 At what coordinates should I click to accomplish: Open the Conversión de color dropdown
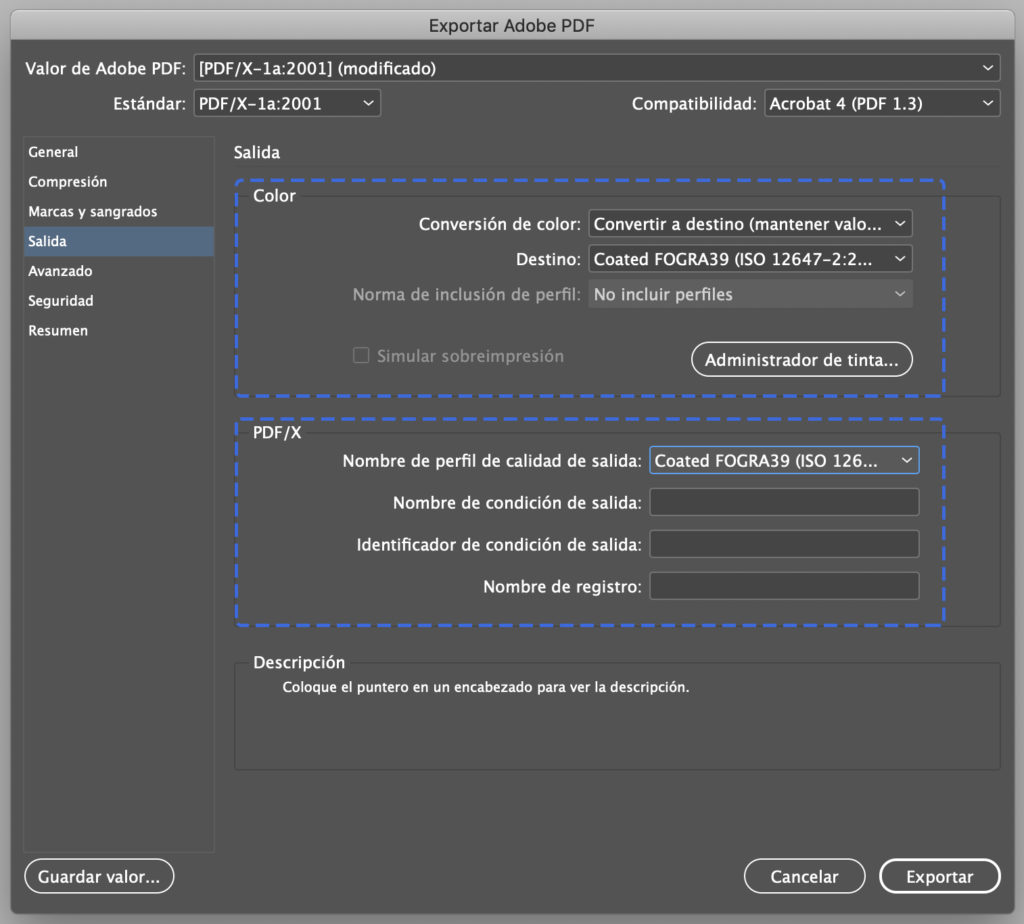click(750, 224)
